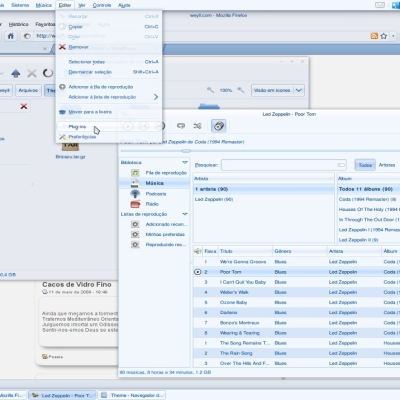Move the song playback position slider handle
400x400 pixels.
186,151
